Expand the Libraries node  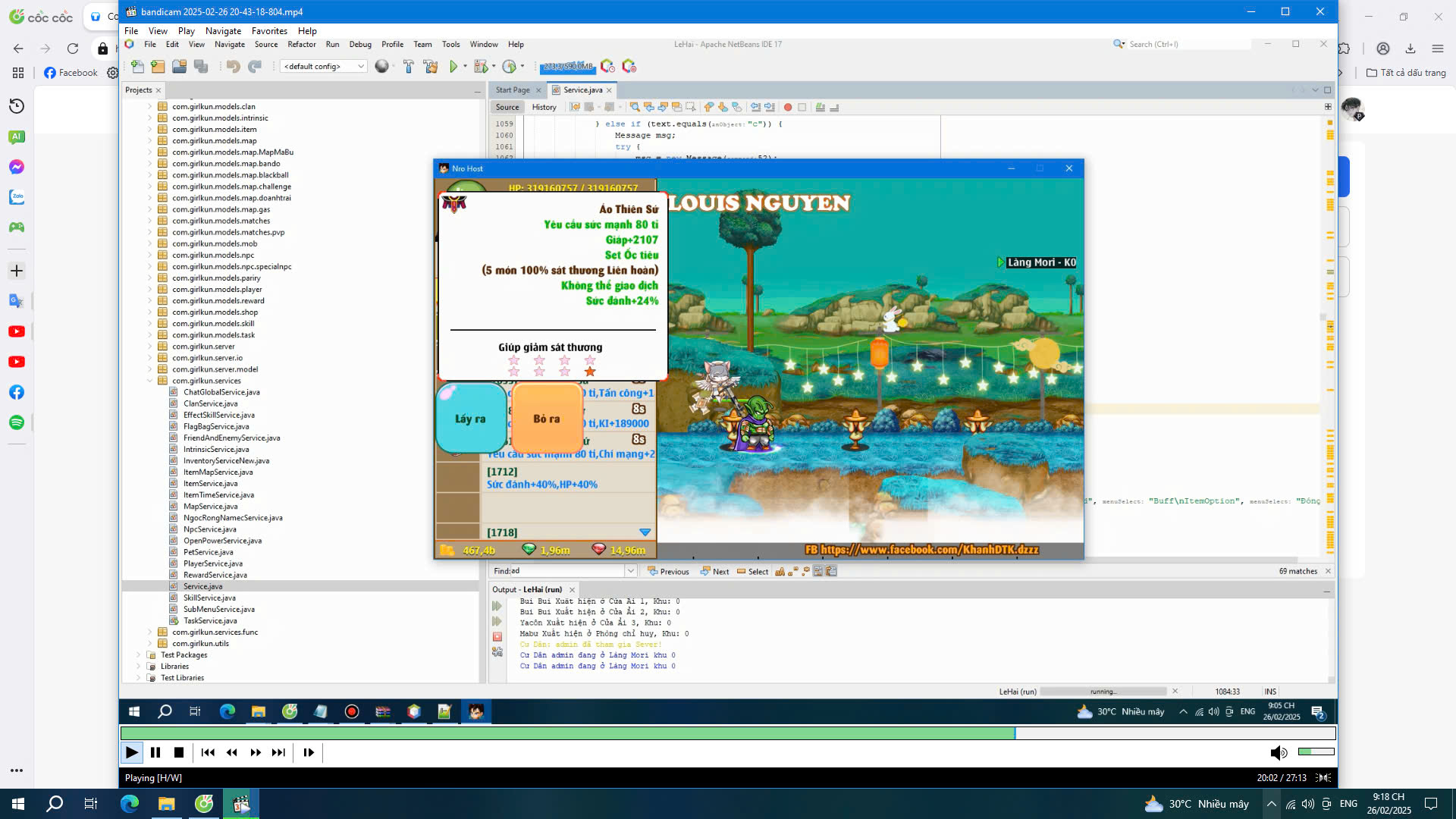[x=139, y=667]
